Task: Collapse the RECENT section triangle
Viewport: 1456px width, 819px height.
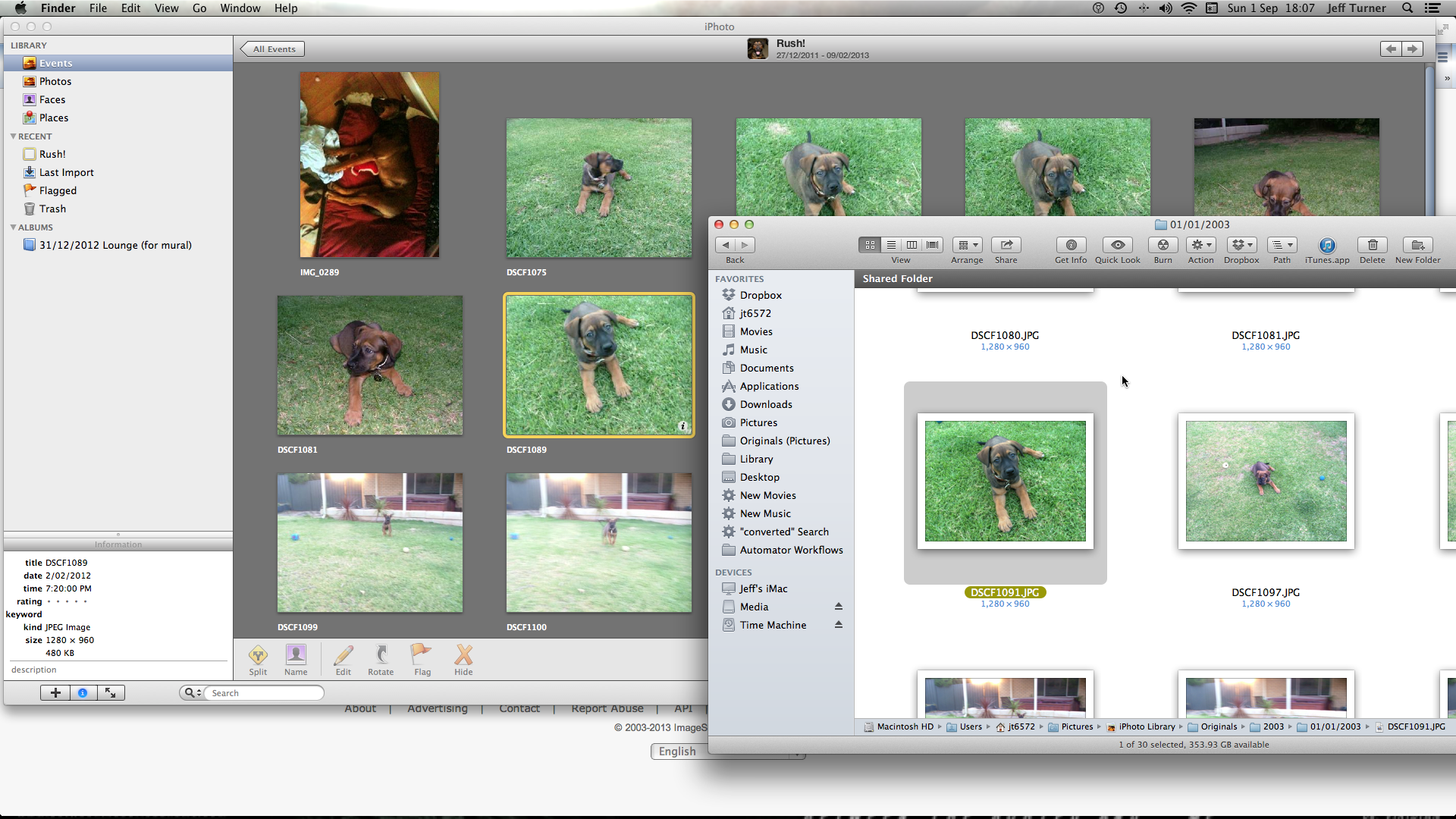Action: [13, 136]
